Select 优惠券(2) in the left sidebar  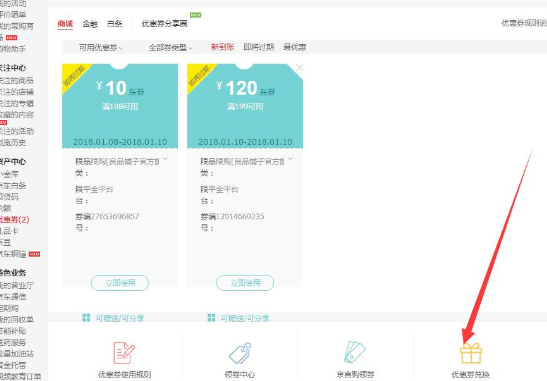[x=14, y=219]
